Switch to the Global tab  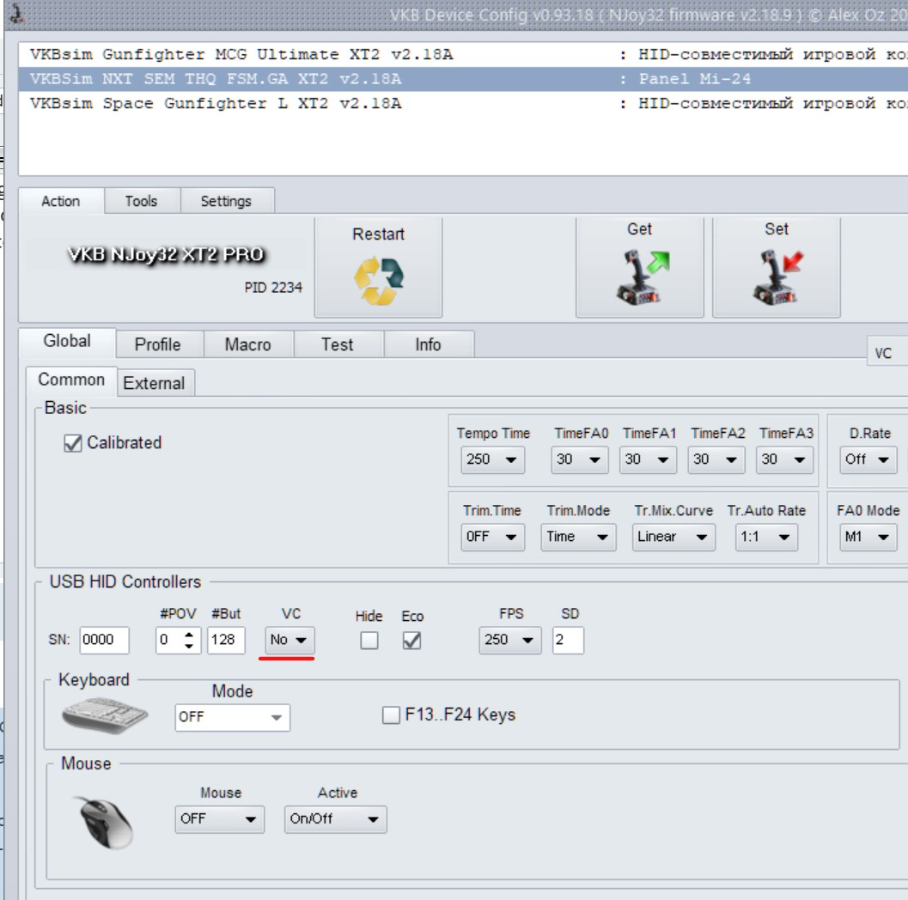pyautogui.click(x=67, y=342)
